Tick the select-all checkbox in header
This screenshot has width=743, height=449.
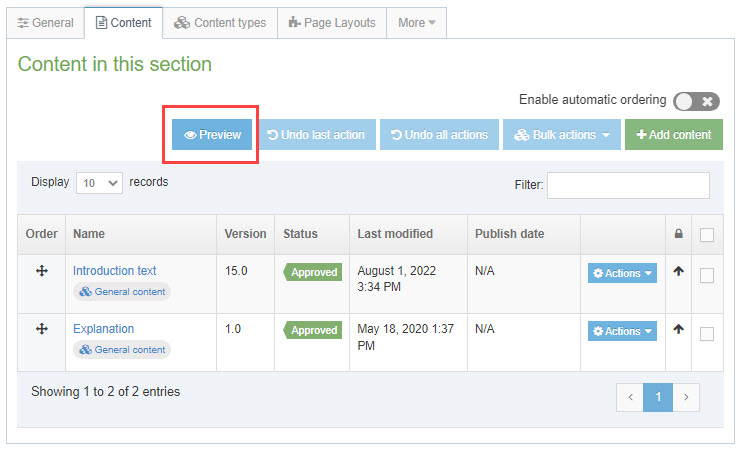coord(707,235)
